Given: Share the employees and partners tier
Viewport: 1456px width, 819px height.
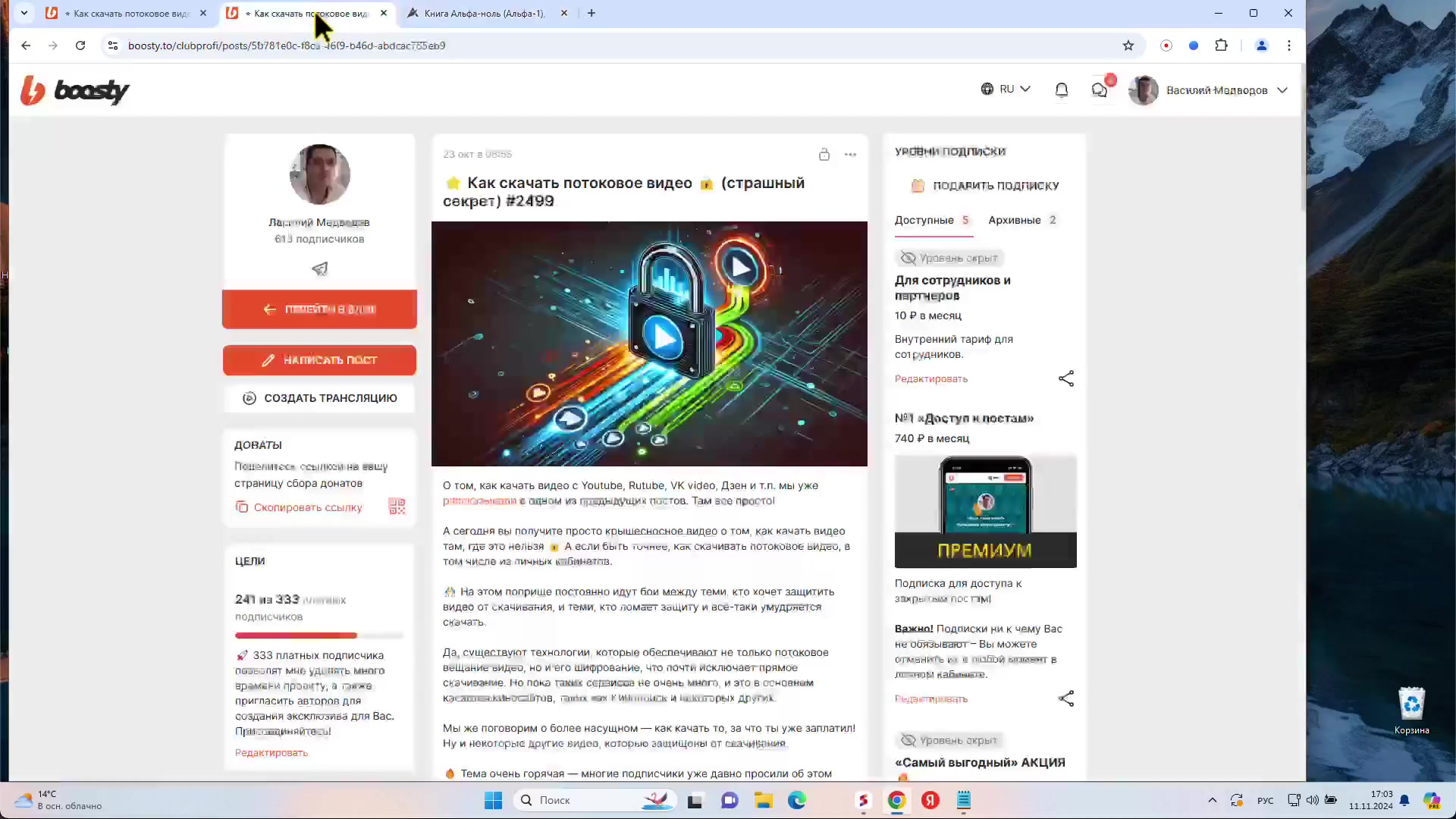Looking at the screenshot, I should tap(1066, 378).
